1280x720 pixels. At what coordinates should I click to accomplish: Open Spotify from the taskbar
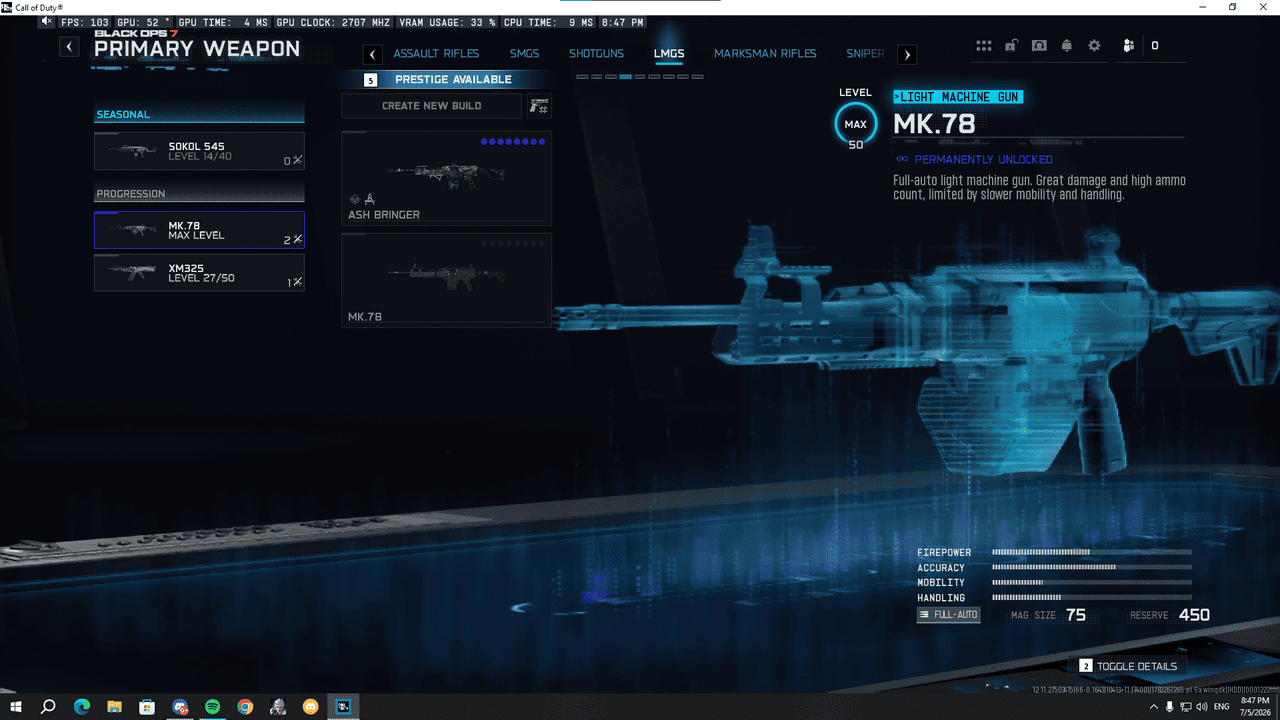pos(212,707)
